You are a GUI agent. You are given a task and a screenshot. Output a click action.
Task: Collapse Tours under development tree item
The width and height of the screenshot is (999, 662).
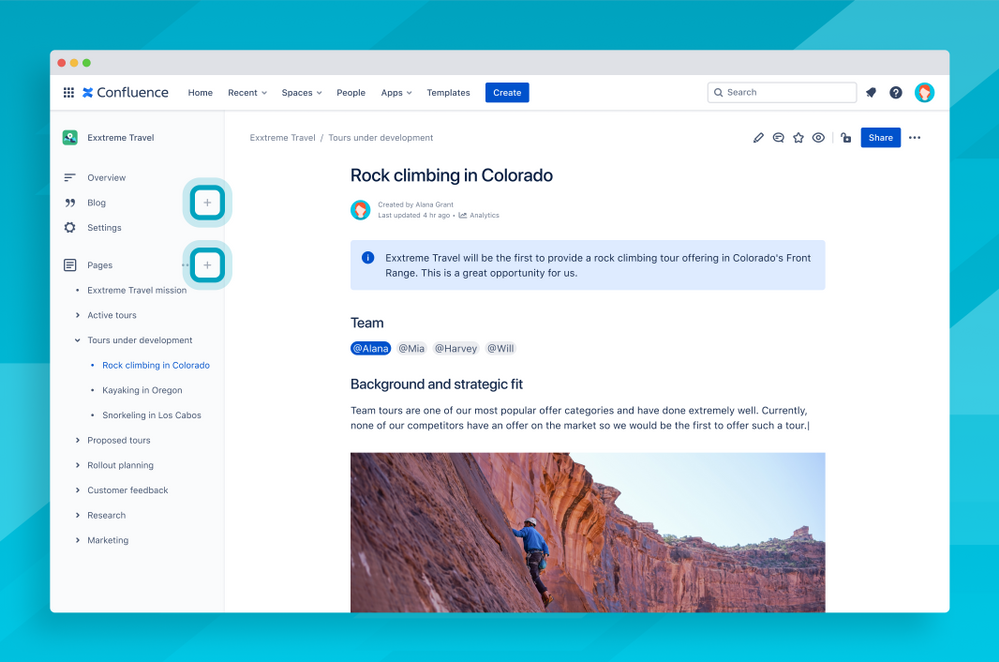tap(78, 340)
